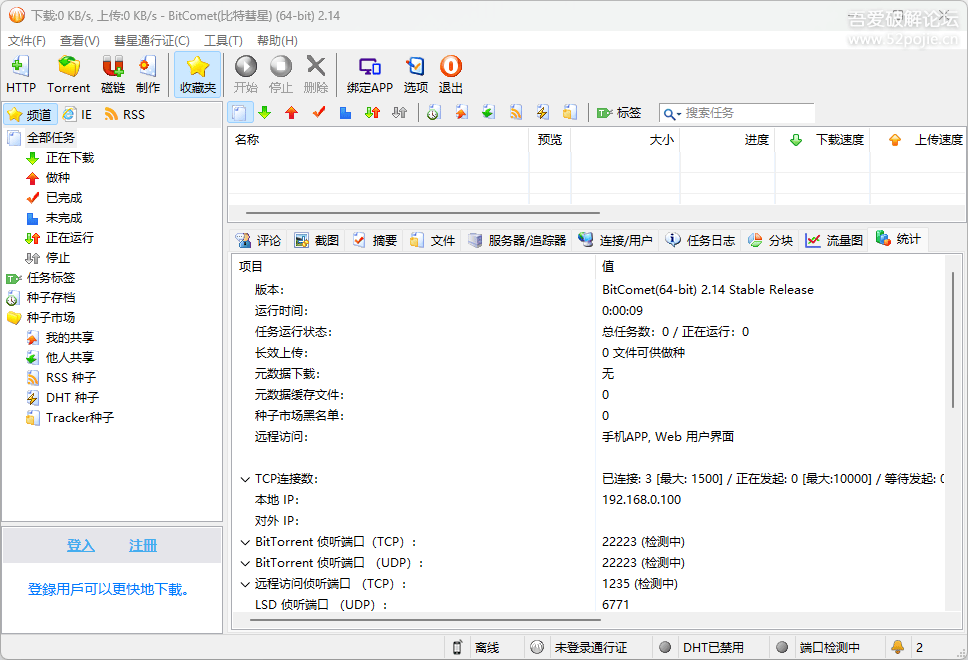
Task: Open the 彗星通行证(C) menu
Action: (x=152, y=41)
